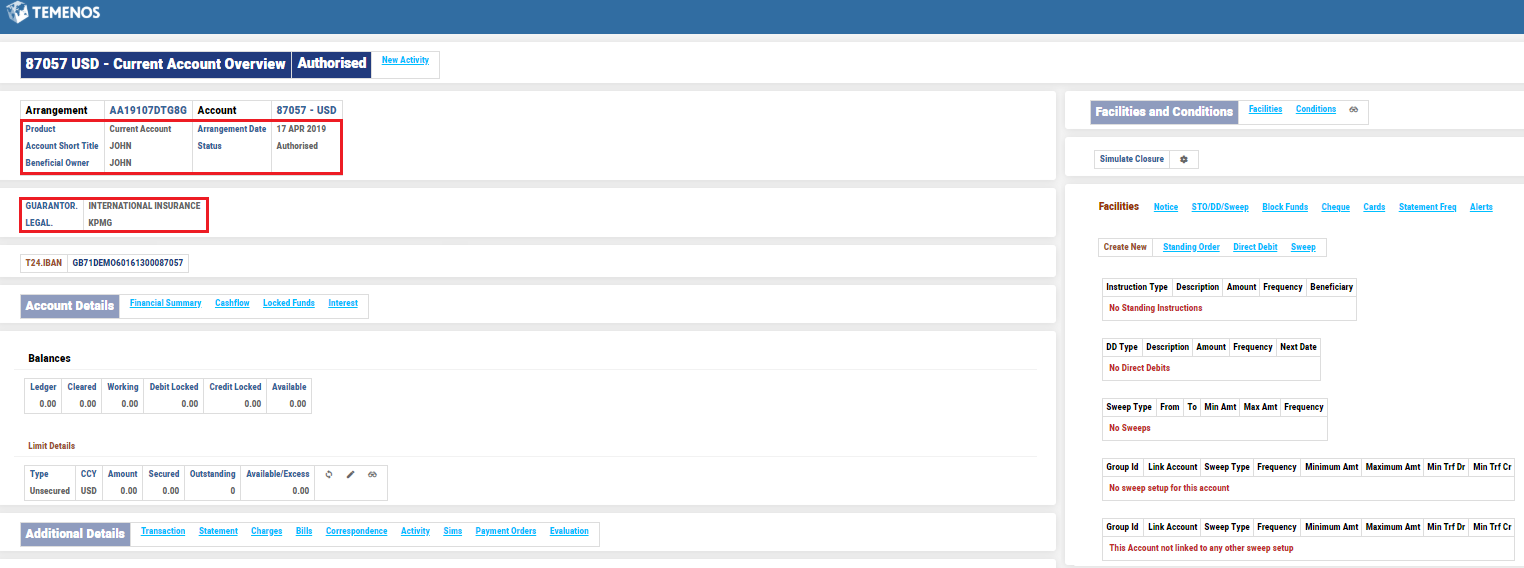Open the Block Funds facilities tab
Viewport: 1524px width, 568px height.
point(1284,207)
